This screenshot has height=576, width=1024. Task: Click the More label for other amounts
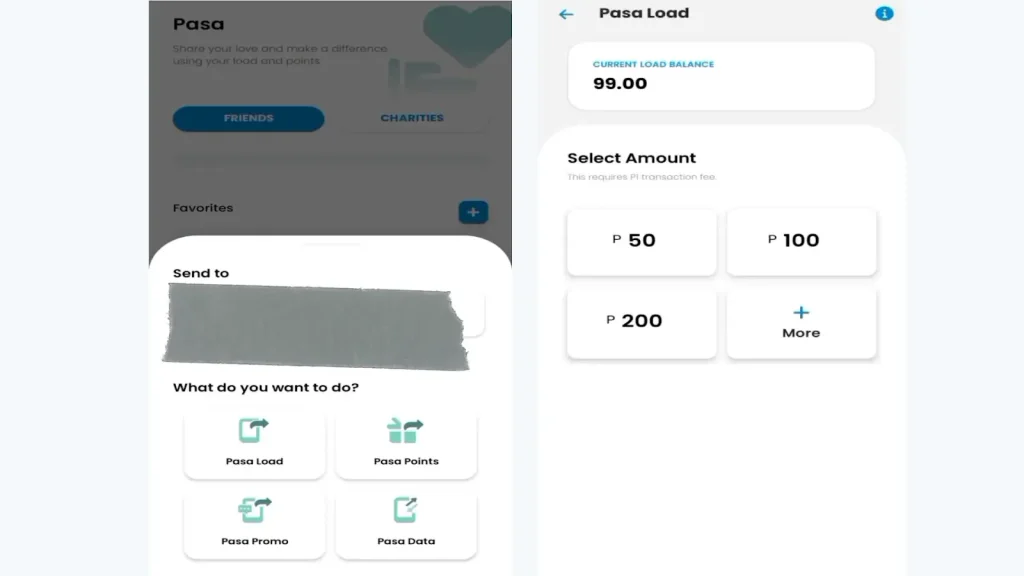pos(801,333)
